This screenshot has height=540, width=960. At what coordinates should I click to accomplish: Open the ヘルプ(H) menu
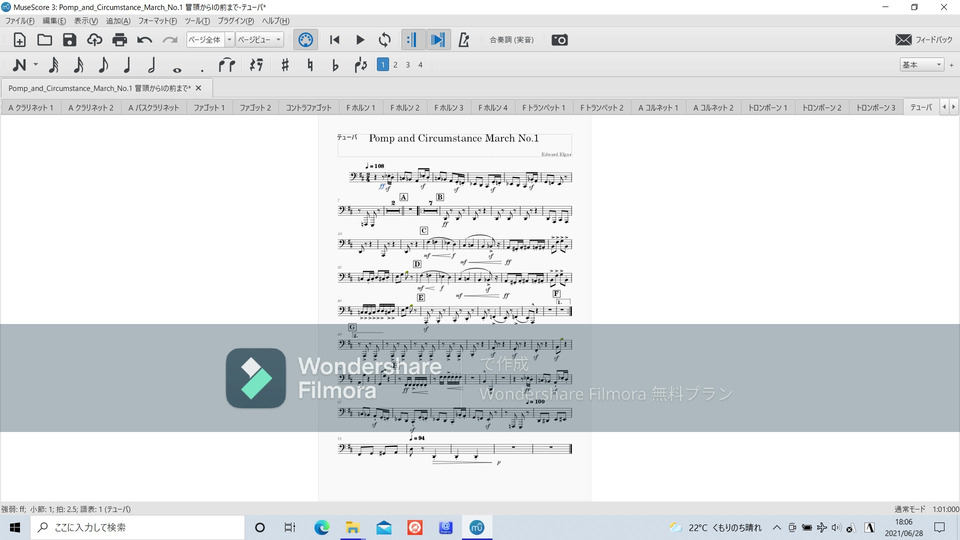click(x=276, y=21)
